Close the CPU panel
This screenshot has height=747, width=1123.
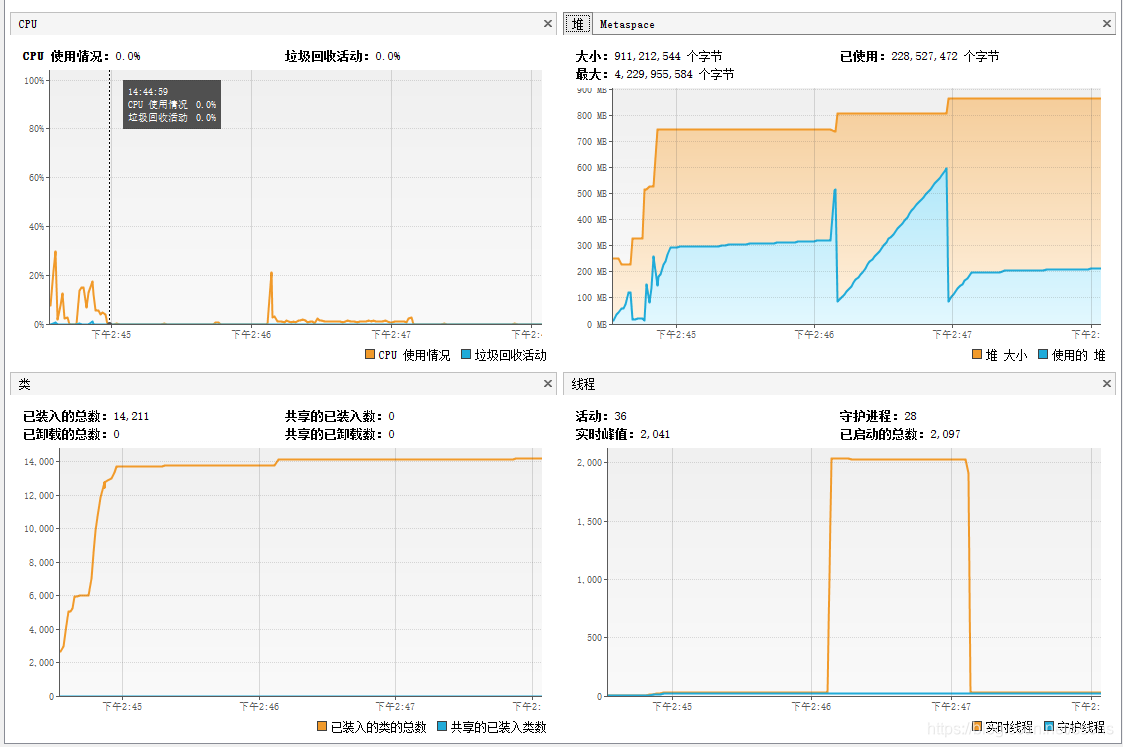[x=548, y=24]
